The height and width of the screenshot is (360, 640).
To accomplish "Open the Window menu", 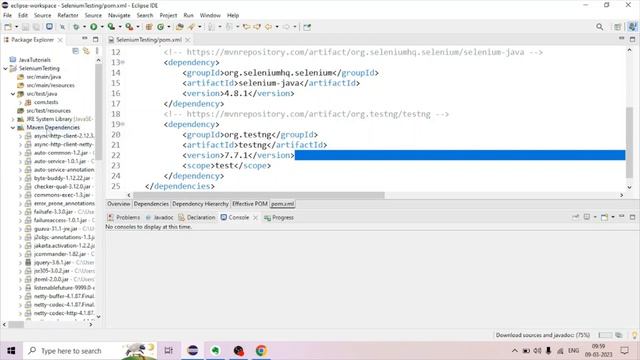I will (x=210, y=15).
